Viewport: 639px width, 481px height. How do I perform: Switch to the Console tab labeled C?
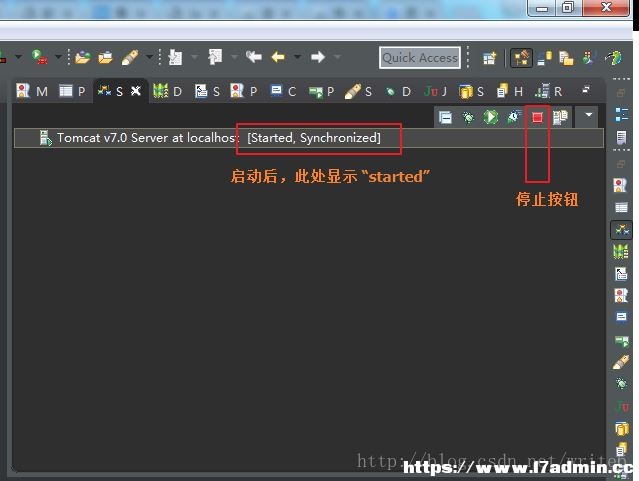pos(283,91)
